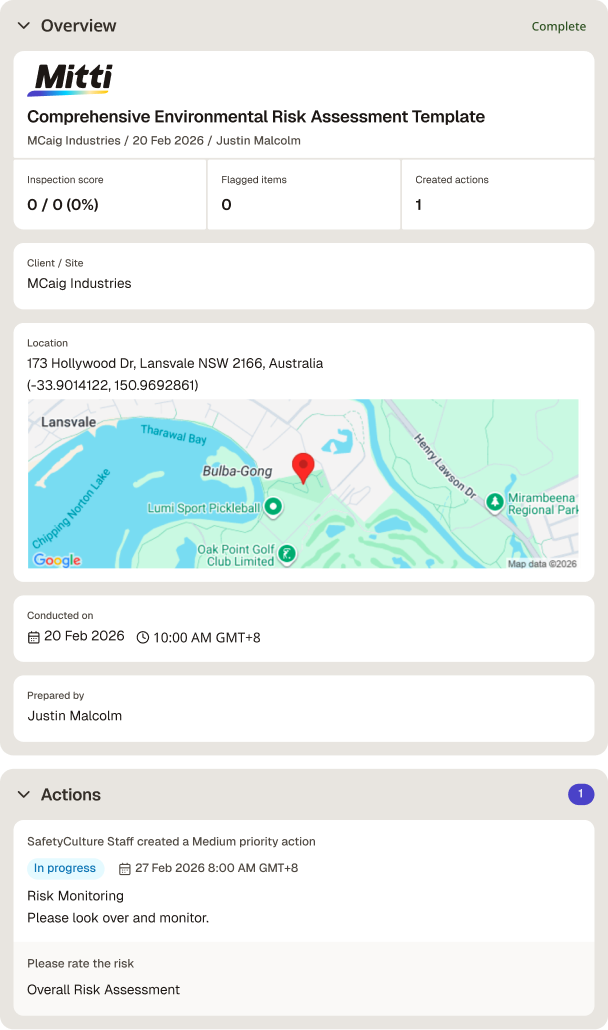Click the Complete status label
This screenshot has height=1030, width=608.
[x=559, y=26]
